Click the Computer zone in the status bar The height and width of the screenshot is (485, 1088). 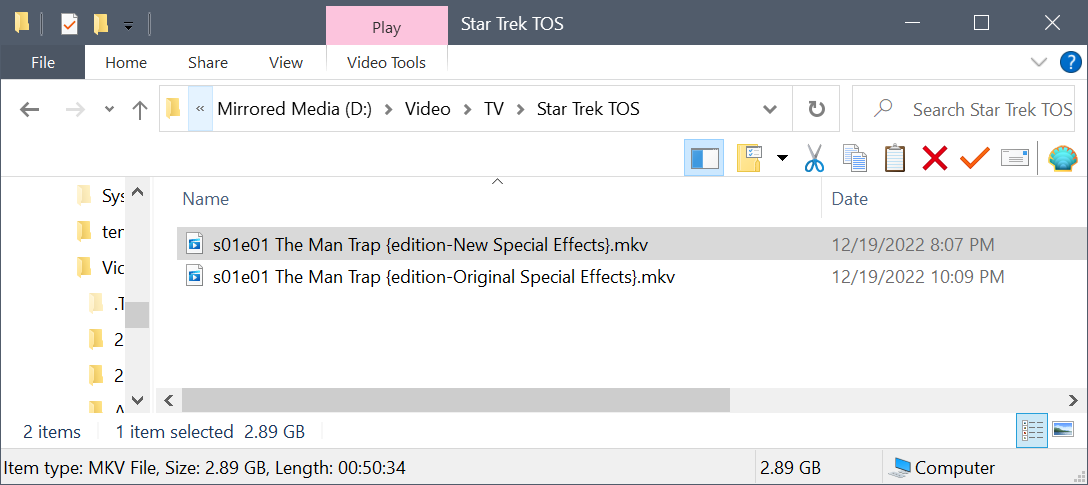(944, 468)
